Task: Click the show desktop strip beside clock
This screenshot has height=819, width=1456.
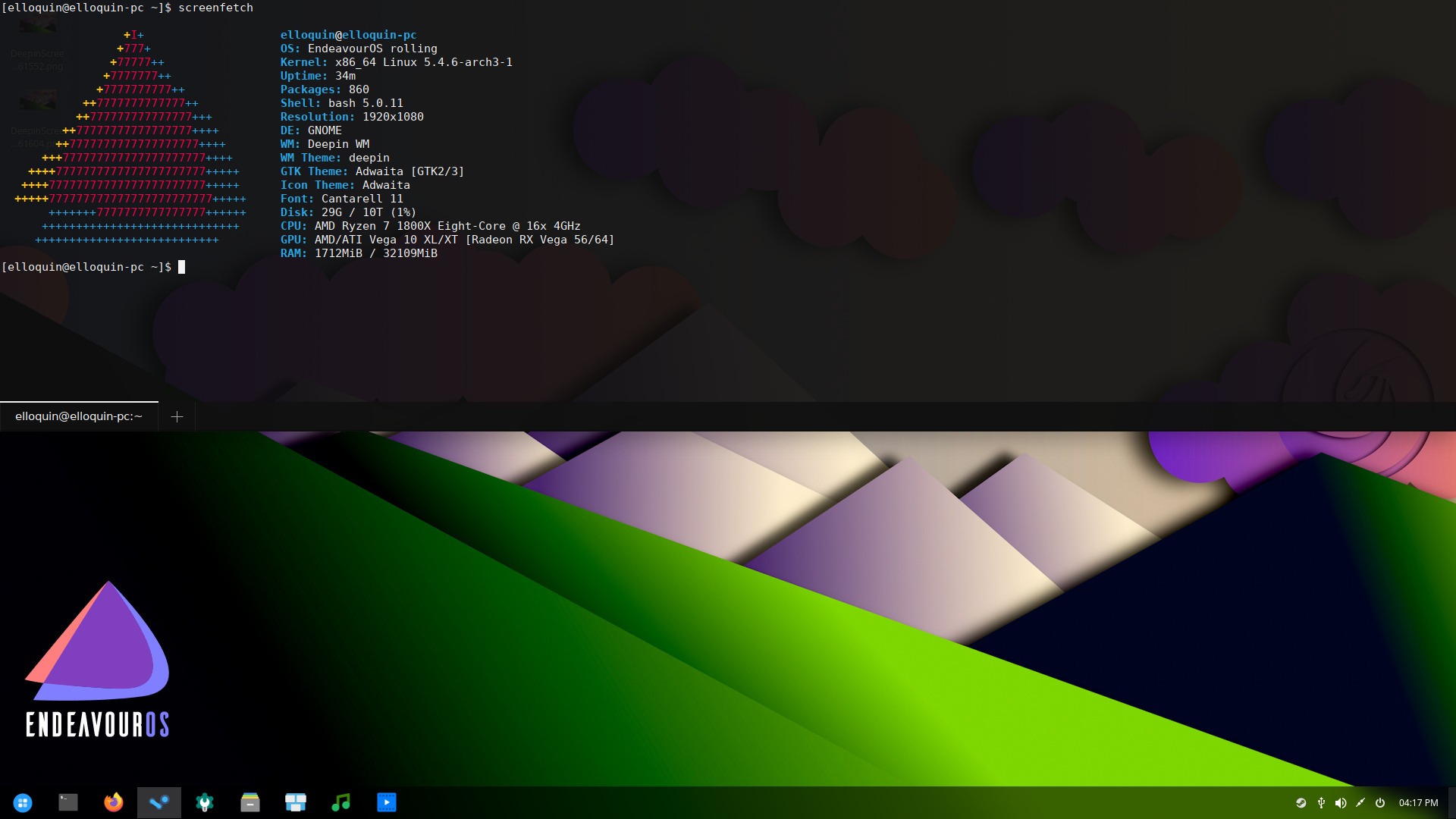Action: coord(1451,803)
